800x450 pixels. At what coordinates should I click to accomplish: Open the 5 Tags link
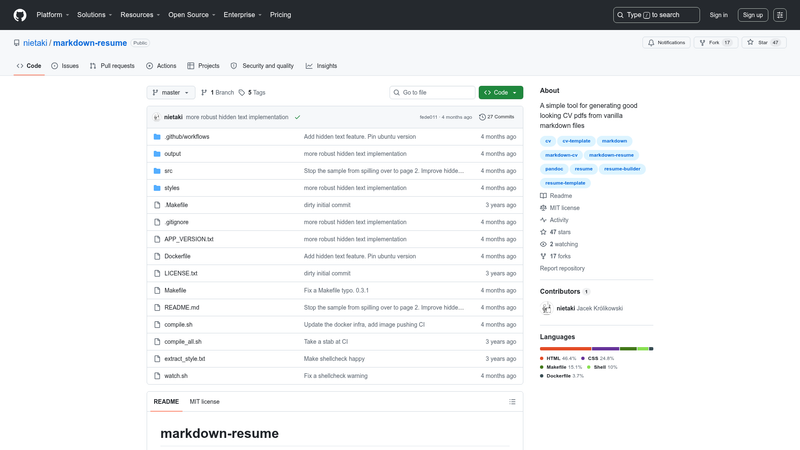(x=252, y=92)
